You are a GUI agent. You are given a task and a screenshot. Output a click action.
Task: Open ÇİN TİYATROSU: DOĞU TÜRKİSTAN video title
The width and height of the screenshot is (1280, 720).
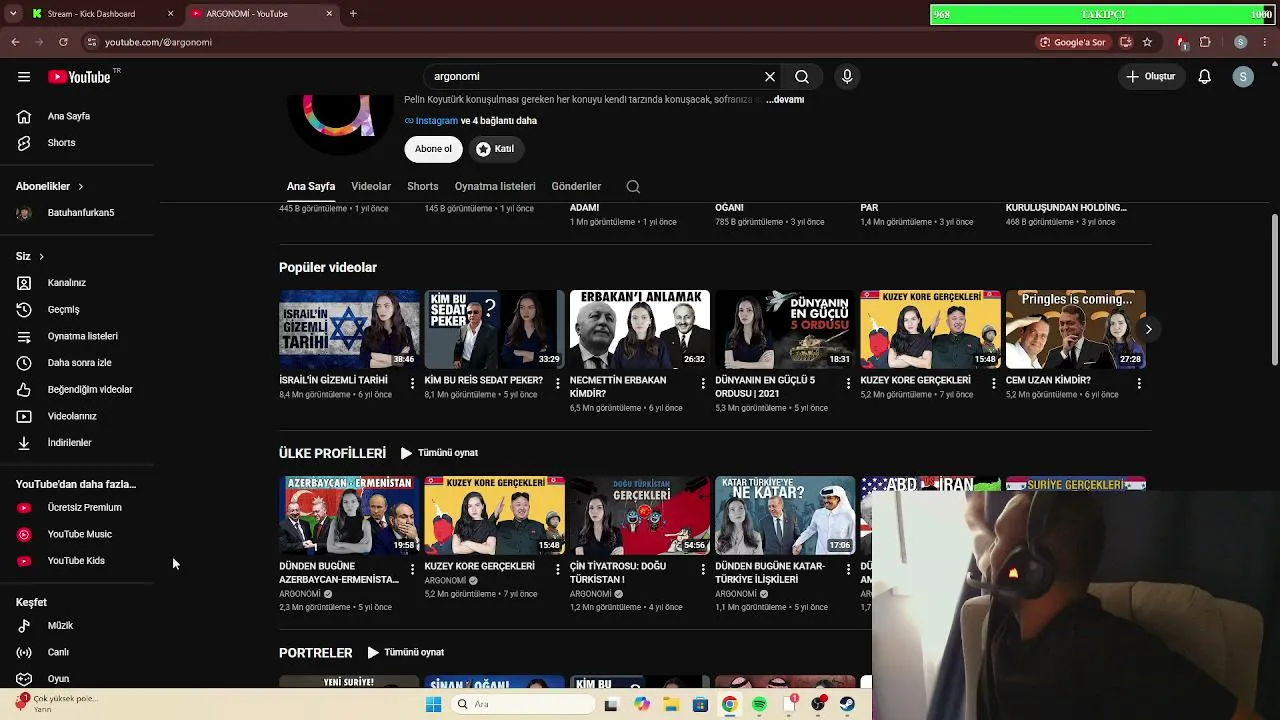[x=618, y=573]
